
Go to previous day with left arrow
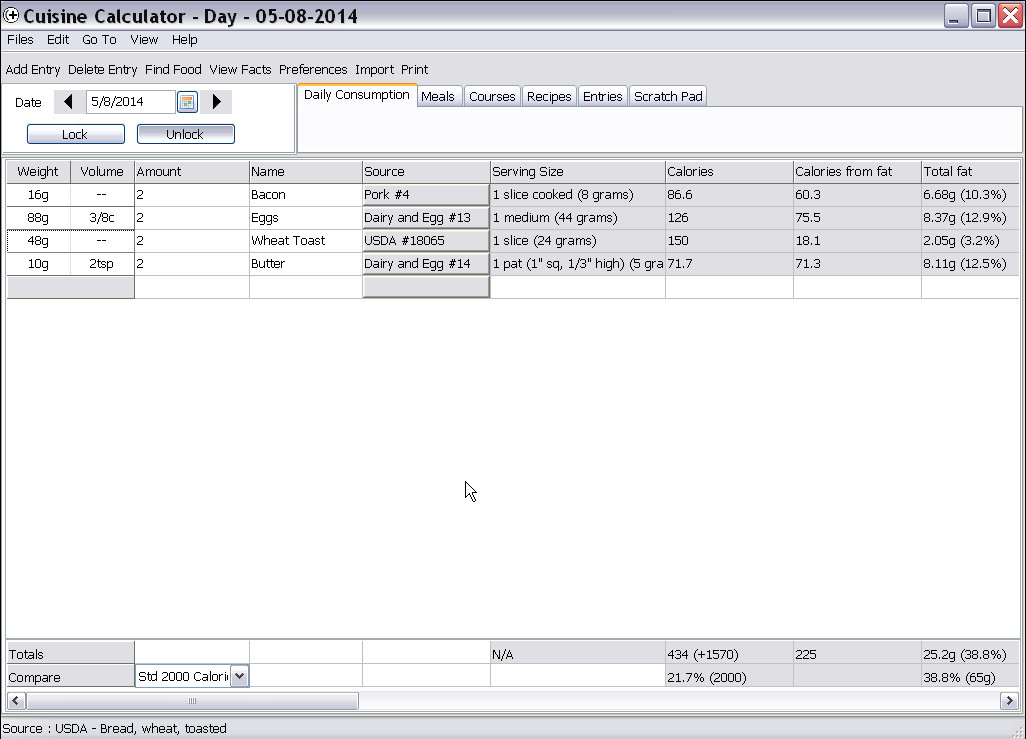point(69,101)
